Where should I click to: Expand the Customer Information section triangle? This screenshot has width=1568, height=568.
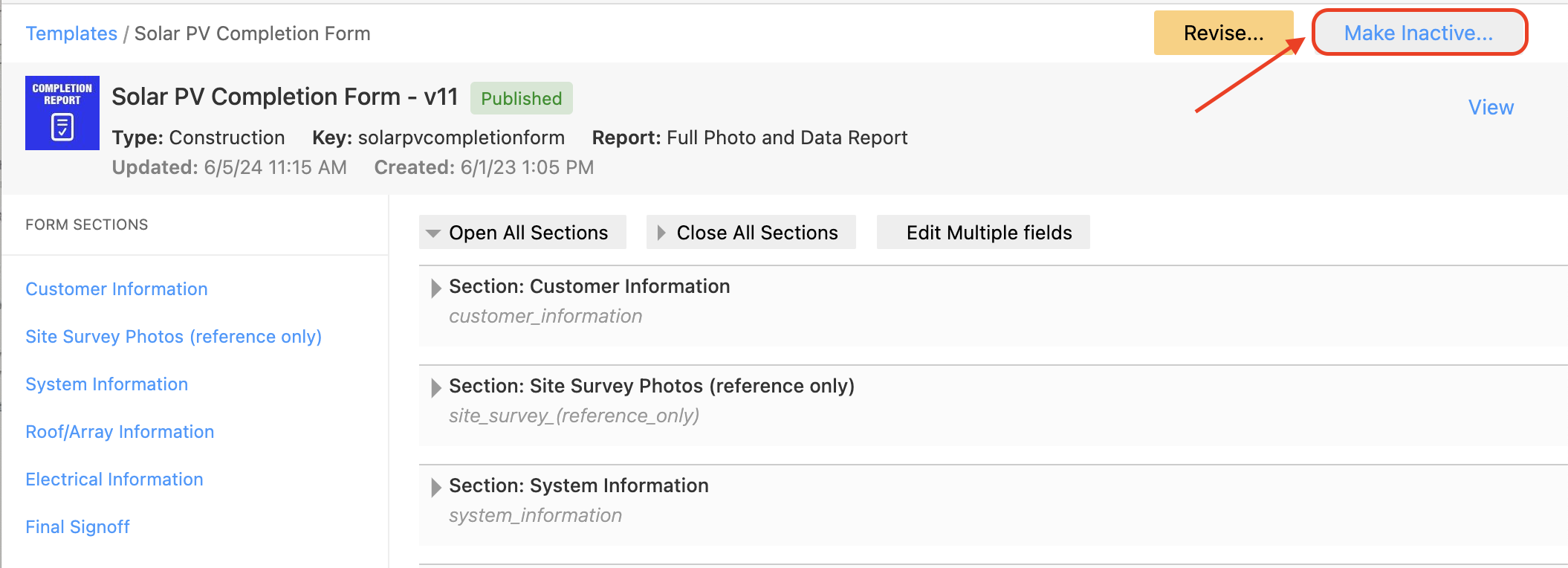tap(436, 288)
